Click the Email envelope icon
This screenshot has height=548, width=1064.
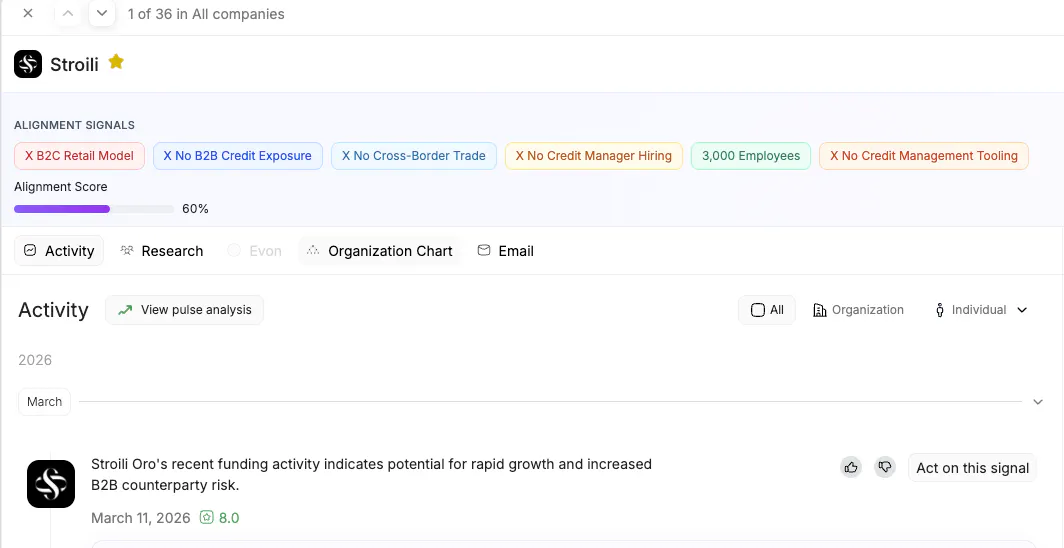pyautogui.click(x=484, y=250)
